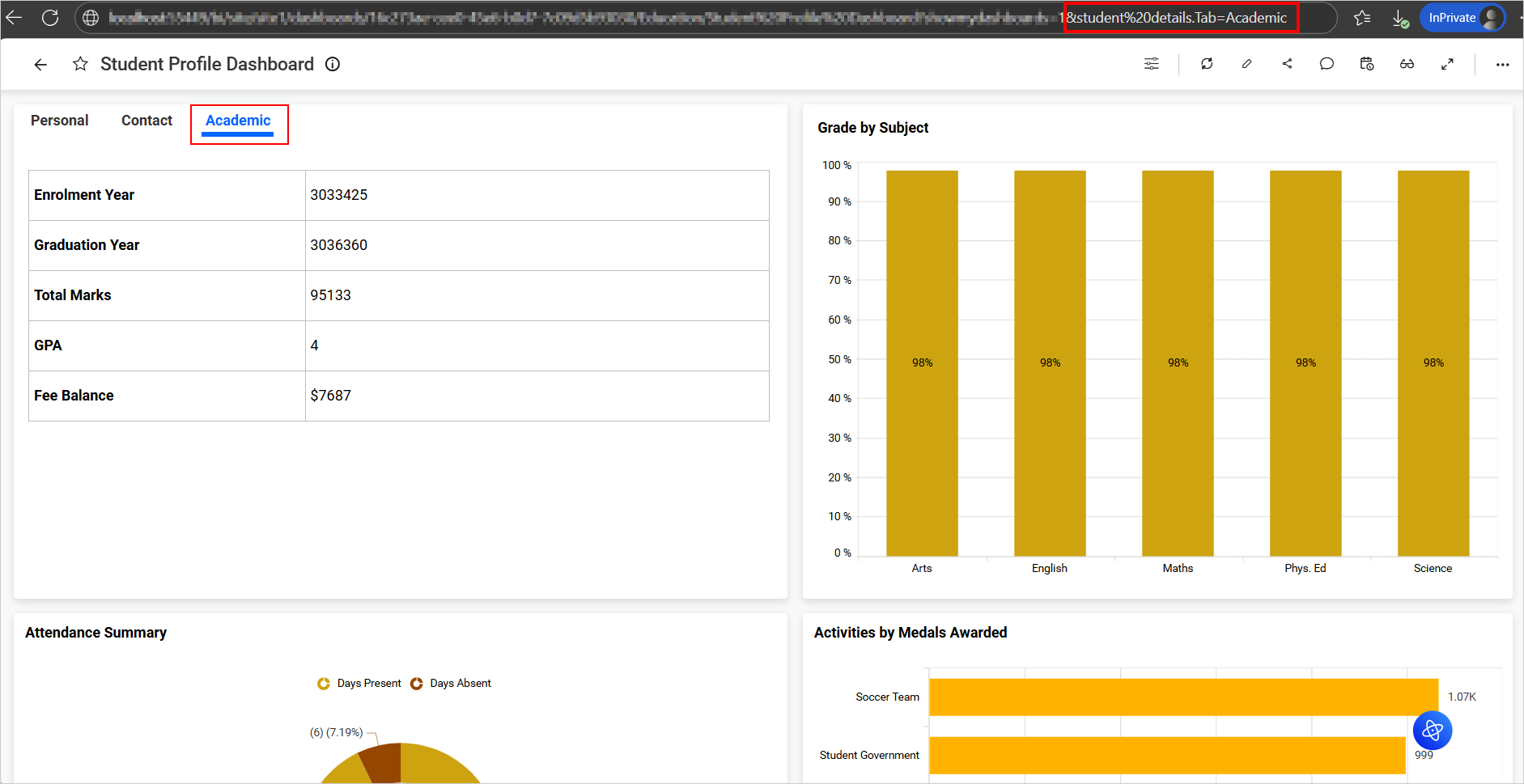Screen dimensions: 1524x784
Task: Enable accessible view with the glasses icon
Action: coord(1407,64)
